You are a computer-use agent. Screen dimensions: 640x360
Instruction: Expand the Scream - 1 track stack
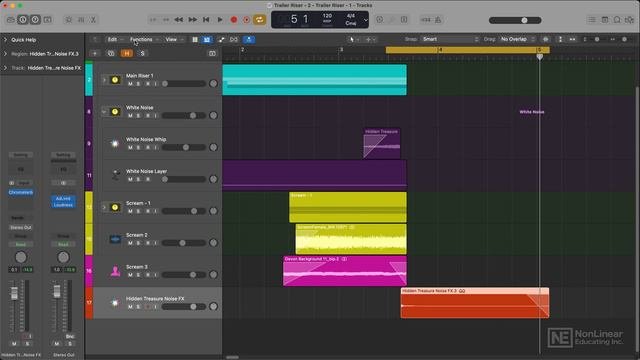[x=104, y=207]
